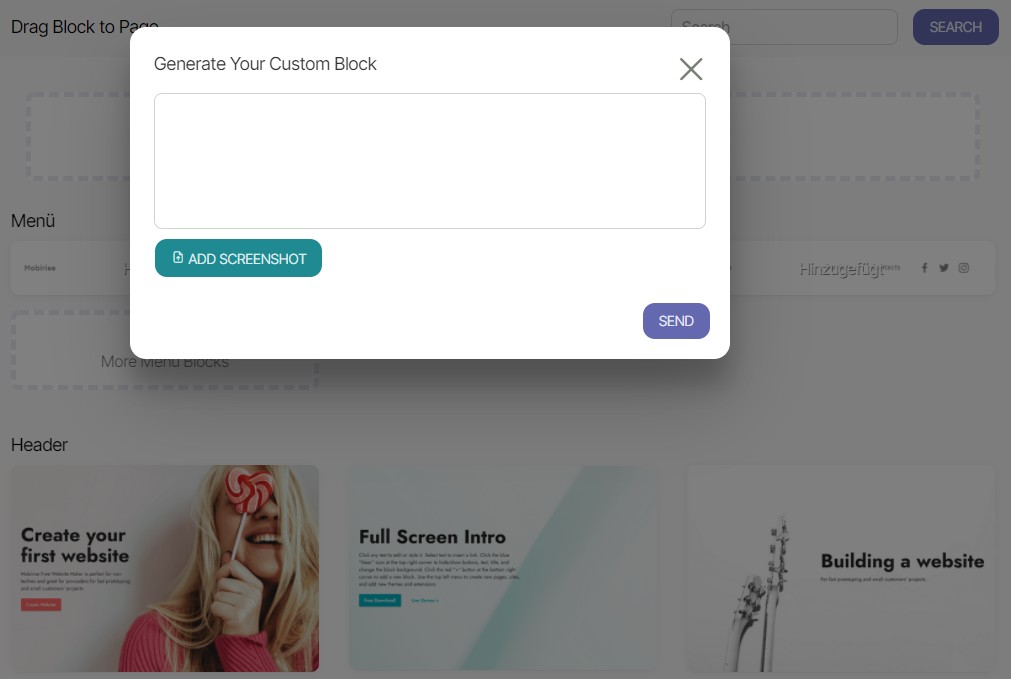Click the Facebook icon in the menu block preview

coord(924,268)
